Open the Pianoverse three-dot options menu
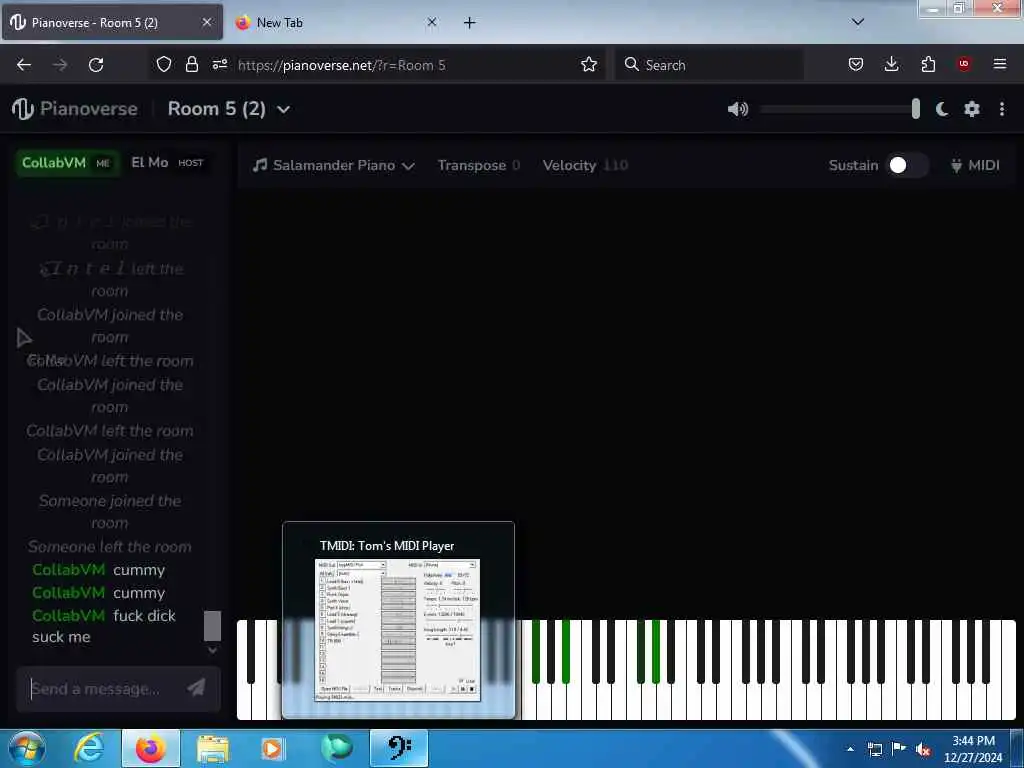The height and width of the screenshot is (768, 1024). (x=1002, y=109)
